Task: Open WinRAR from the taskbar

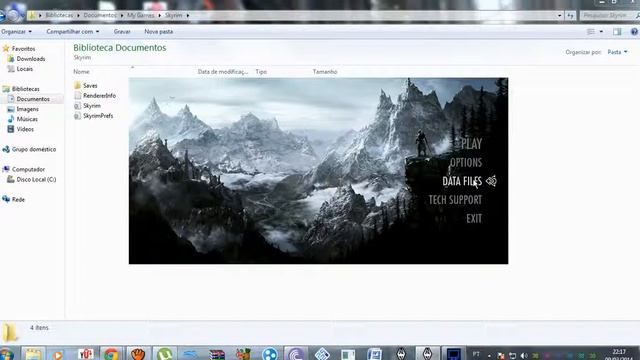Action: click(x=217, y=354)
